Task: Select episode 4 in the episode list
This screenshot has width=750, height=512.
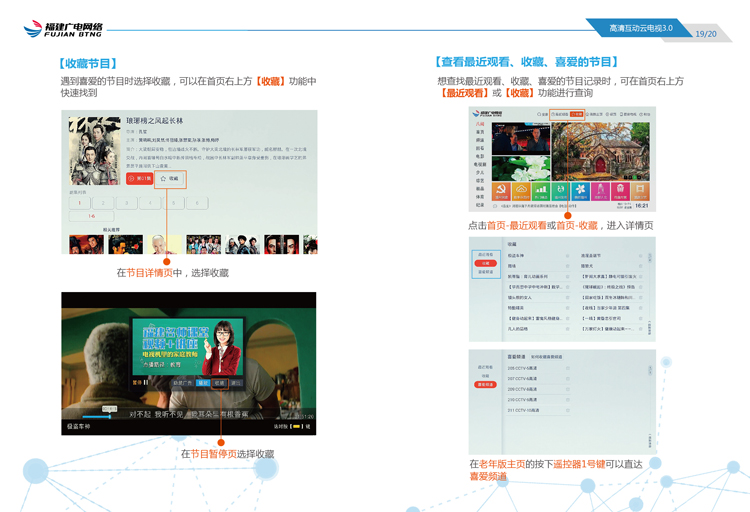Action: [x=150, y=203]
